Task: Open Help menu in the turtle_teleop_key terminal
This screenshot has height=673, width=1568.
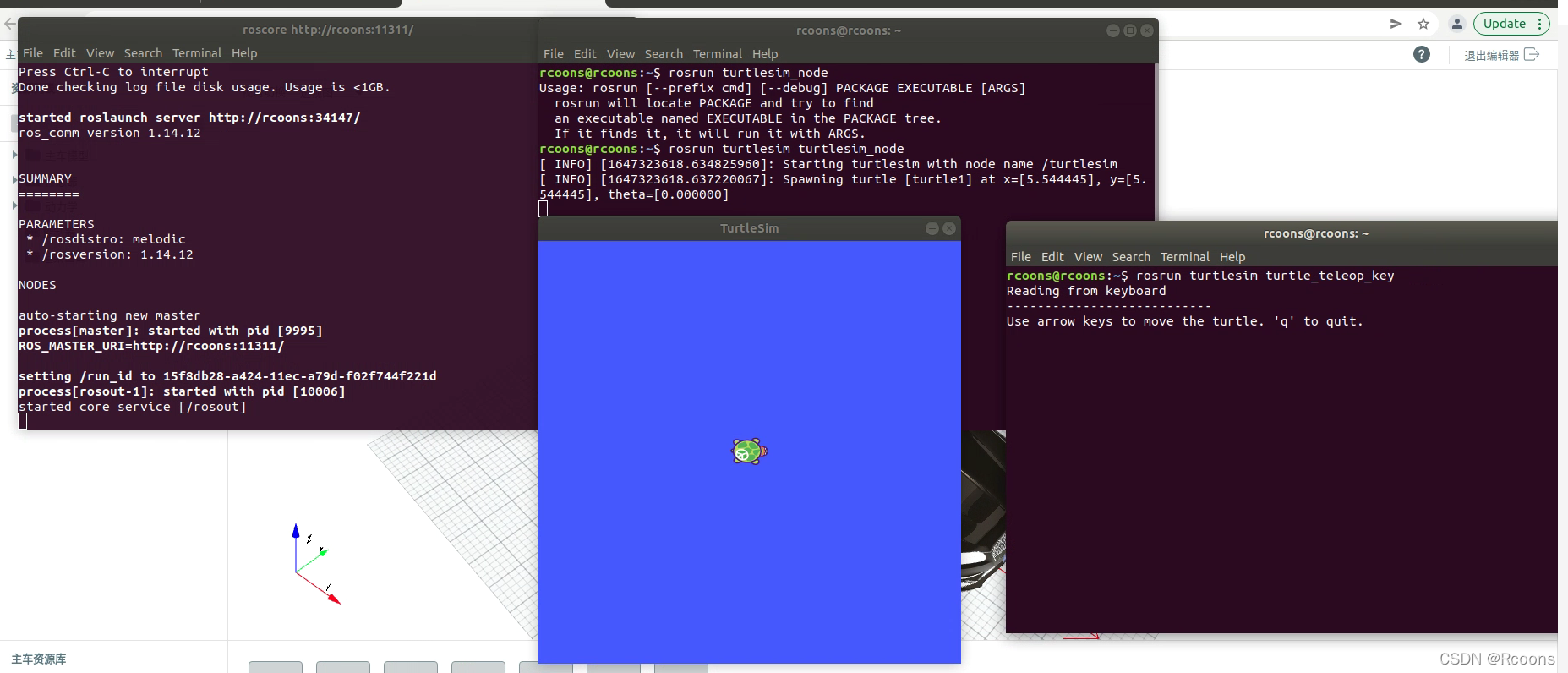Action: 1232,257
